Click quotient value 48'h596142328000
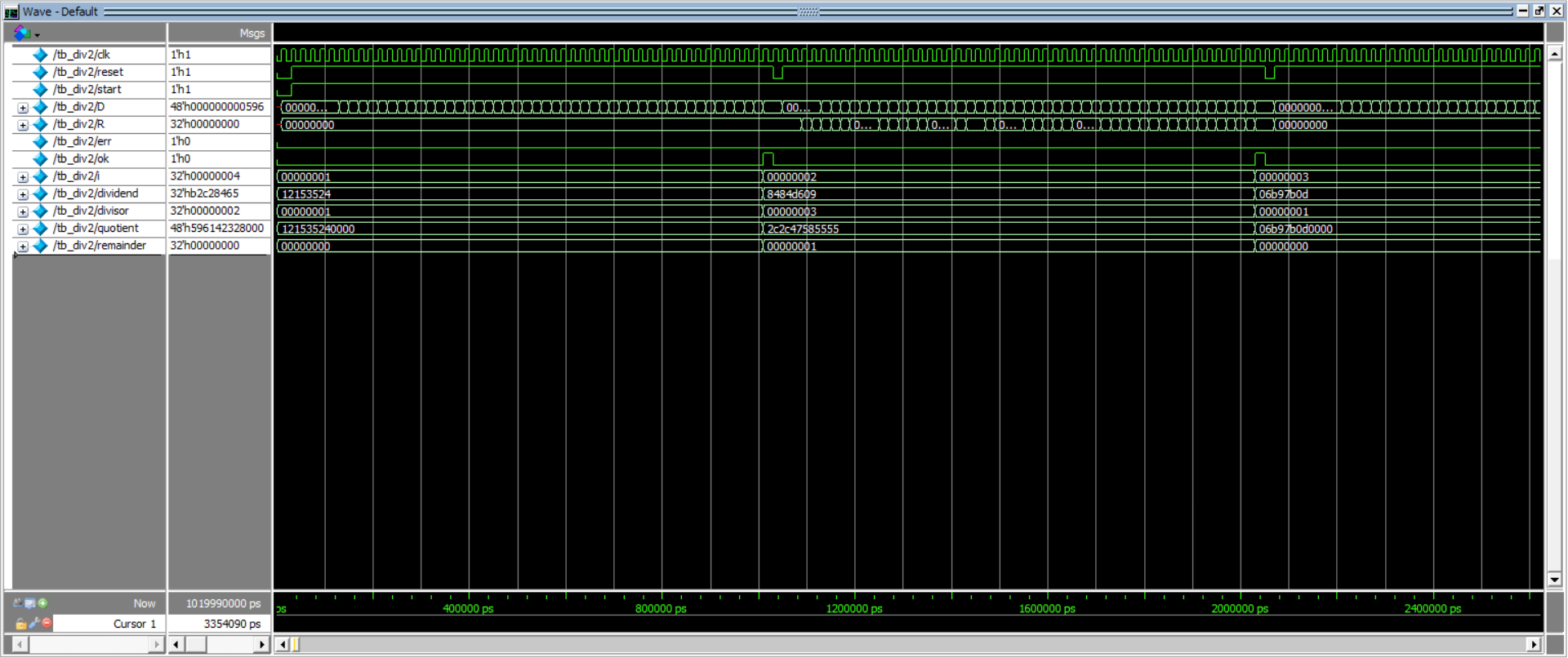The image size is (1568, 658). pyautogui.click(x=217, y=229)
